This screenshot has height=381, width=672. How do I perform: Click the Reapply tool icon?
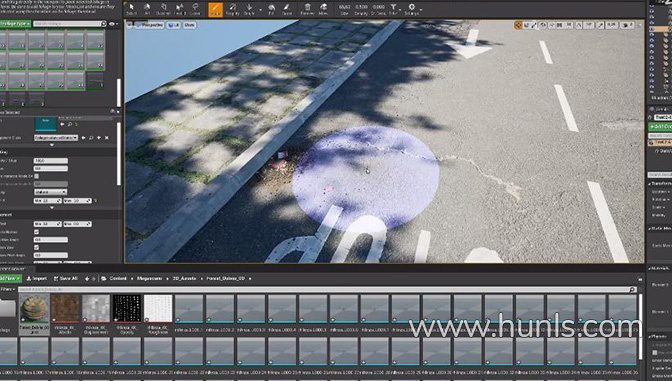coord(233,9)
